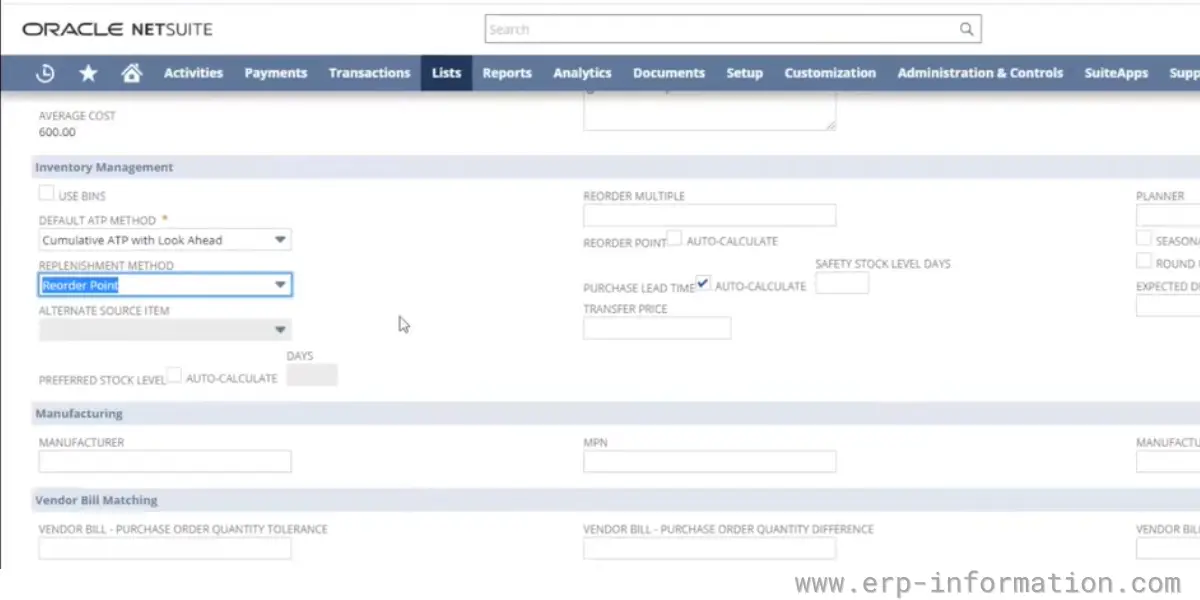Click the search magnifier icon
The height and width of the screenshot is (600, 1200).
coord(966,29)
